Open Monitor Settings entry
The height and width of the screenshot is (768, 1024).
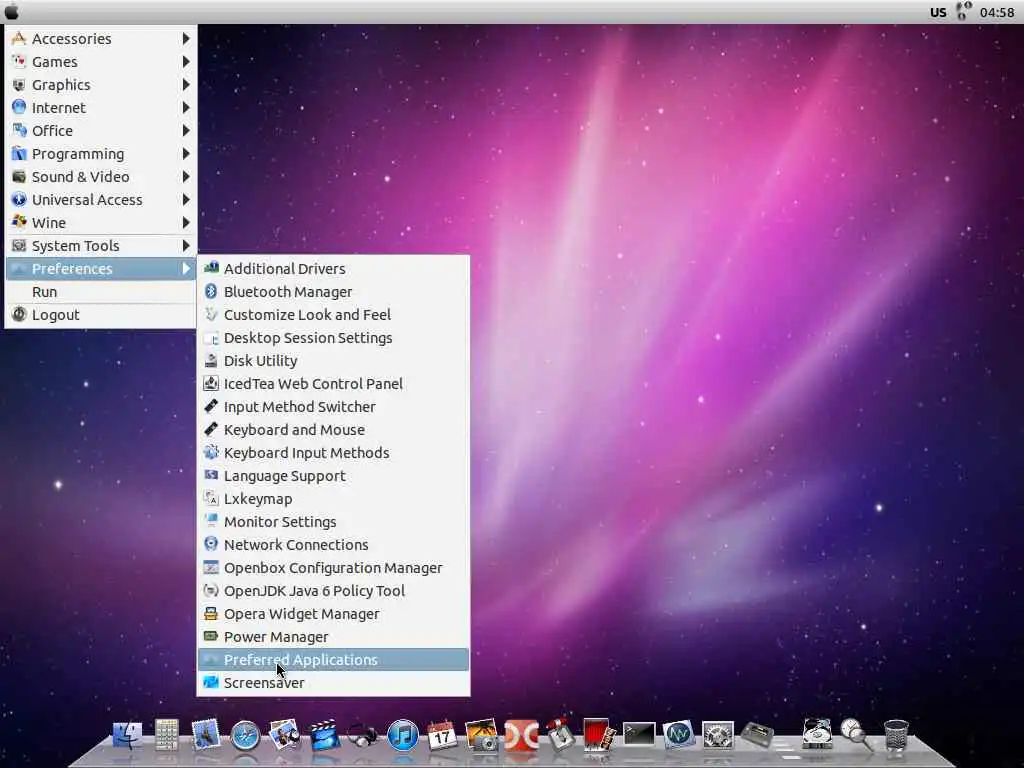333,522
